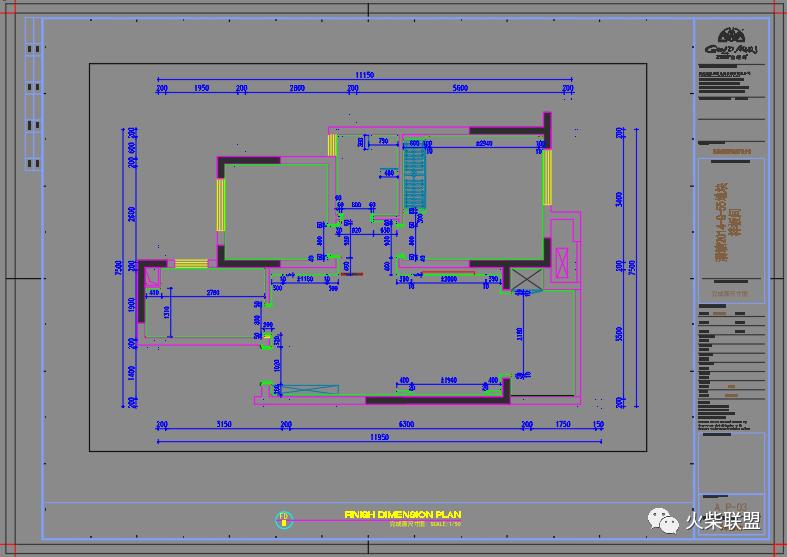Select the 11950 overall bottom dimension
Viewport: 787px width, 557px height.
click(379, 437)
